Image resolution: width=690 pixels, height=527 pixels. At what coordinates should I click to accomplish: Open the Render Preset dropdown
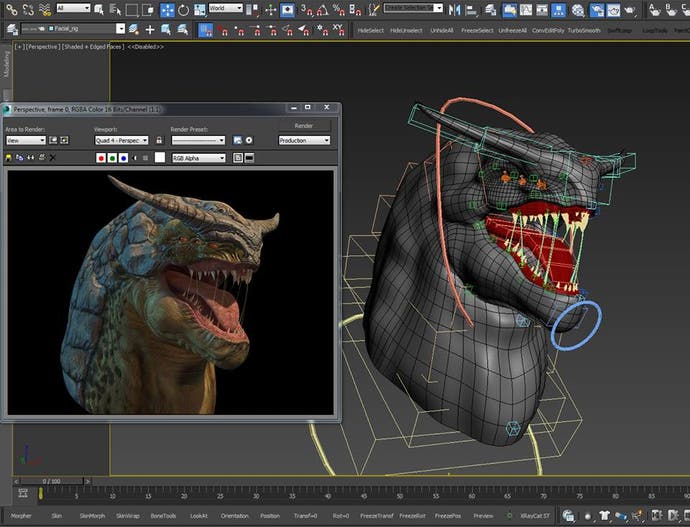[x=198, y=140]
